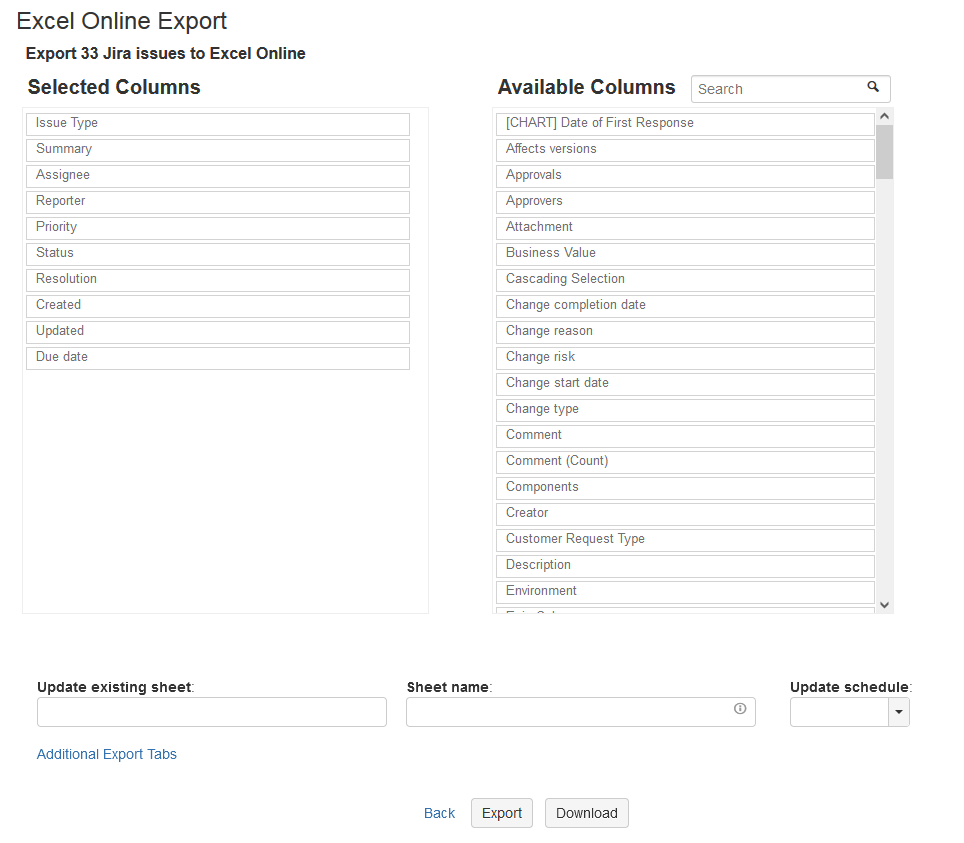
Task: Click the search magnifier icon
Action: [873, 88]
